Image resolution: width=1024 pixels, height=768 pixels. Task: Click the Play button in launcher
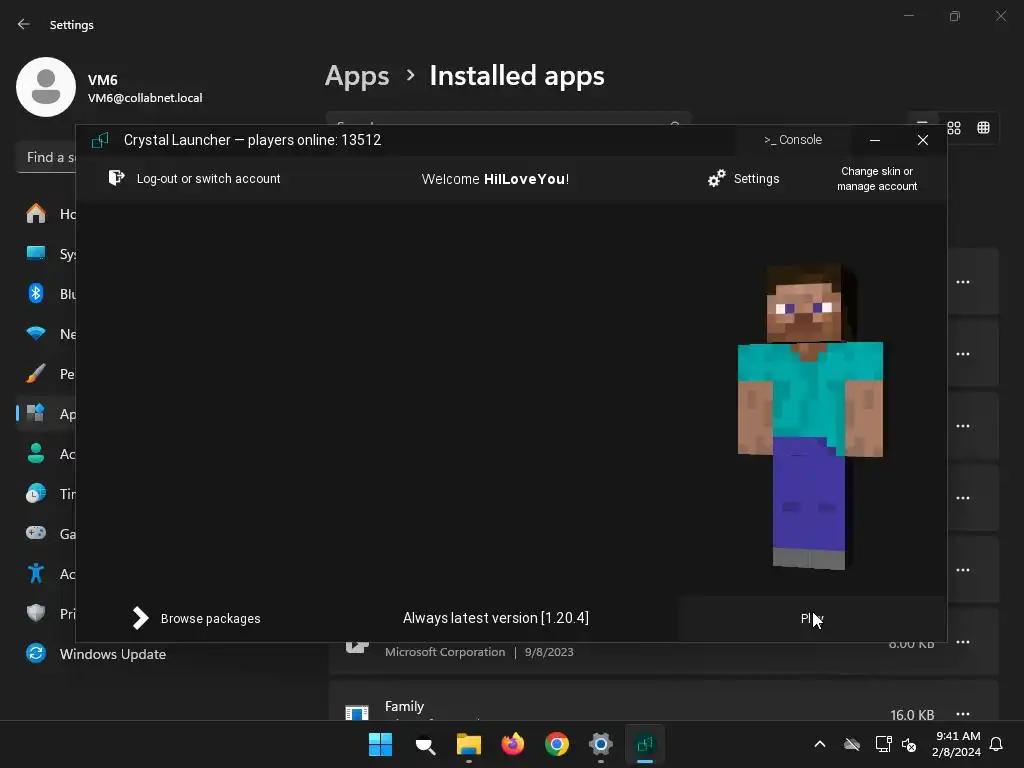812,618
